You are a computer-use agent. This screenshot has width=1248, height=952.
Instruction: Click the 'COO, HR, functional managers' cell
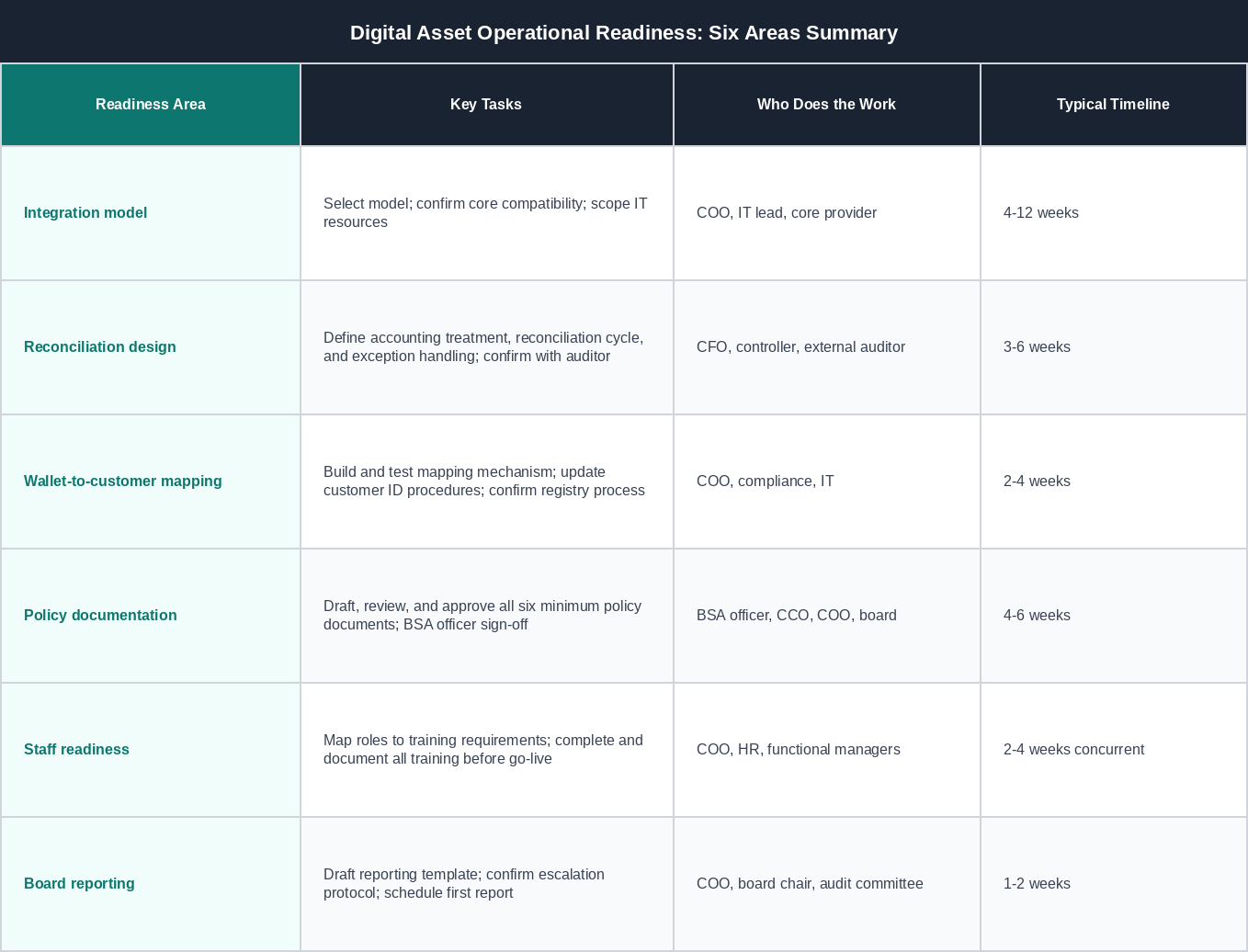point(827,750)
